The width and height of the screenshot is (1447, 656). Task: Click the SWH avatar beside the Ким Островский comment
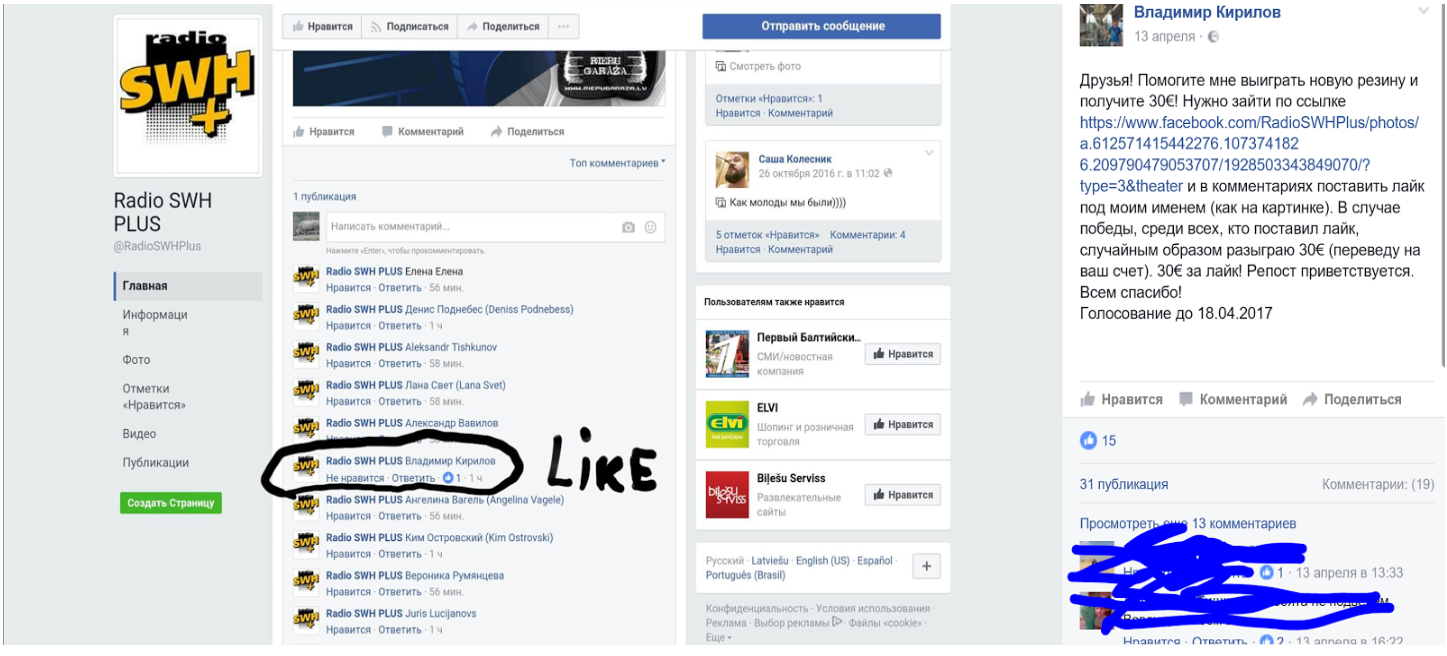click(x=306, y=544)
